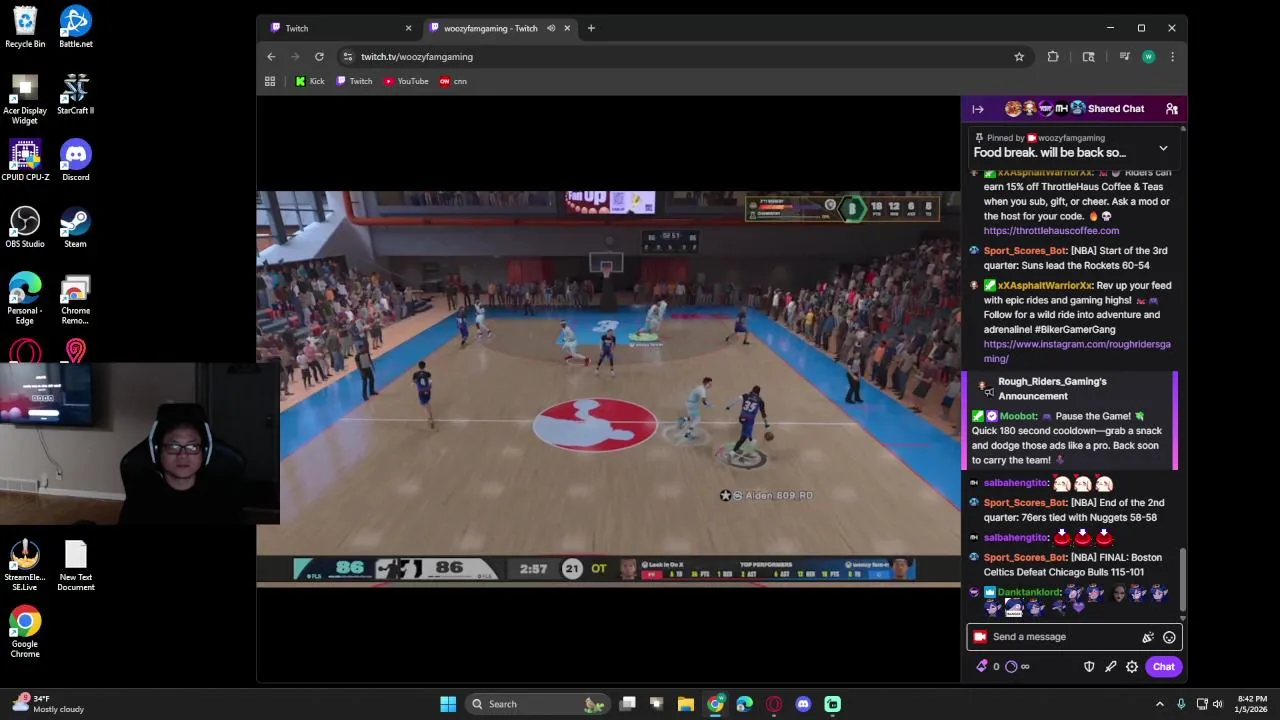Close the woozyfamgaming tab
The width and height of the screenshot is (1280, 720).
(567, 28)
